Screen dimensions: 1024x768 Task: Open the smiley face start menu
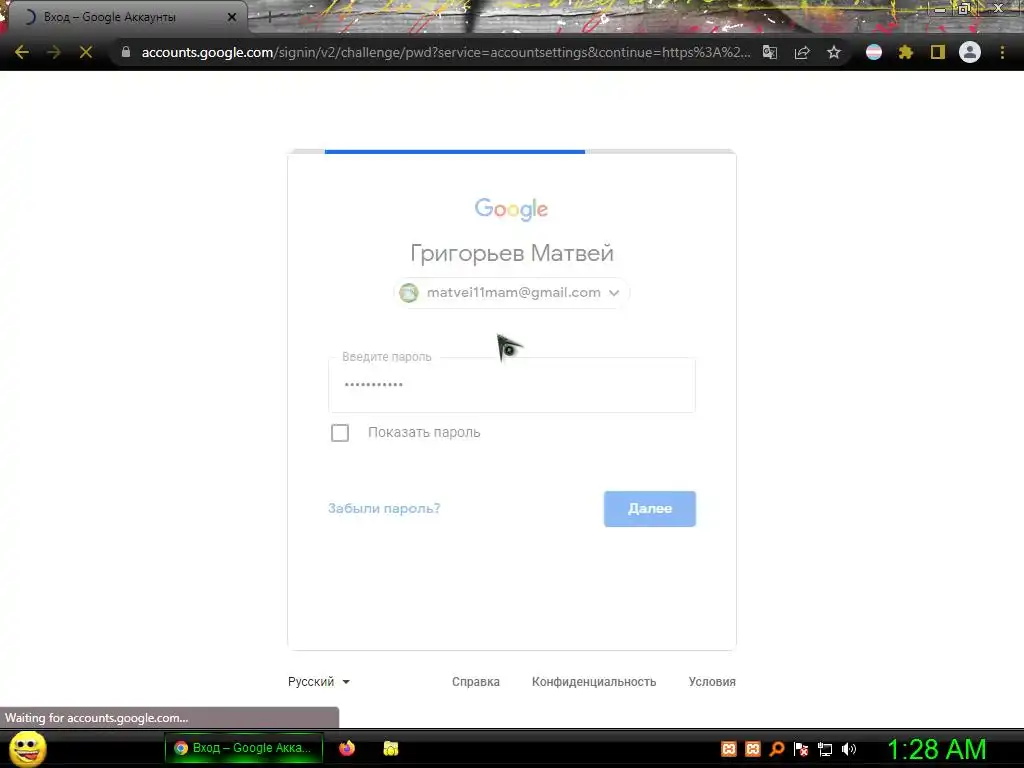[x=27, y=748]
